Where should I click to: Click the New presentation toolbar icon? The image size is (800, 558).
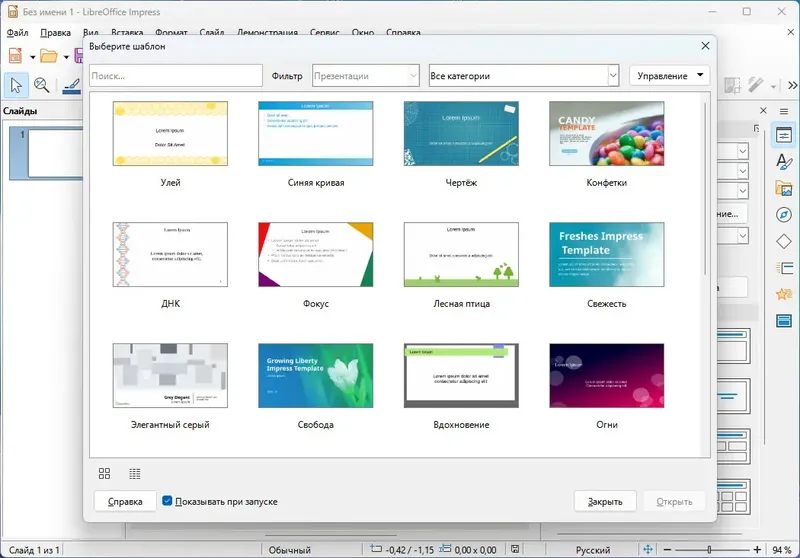pyautogui.click(x=15, y=56)
